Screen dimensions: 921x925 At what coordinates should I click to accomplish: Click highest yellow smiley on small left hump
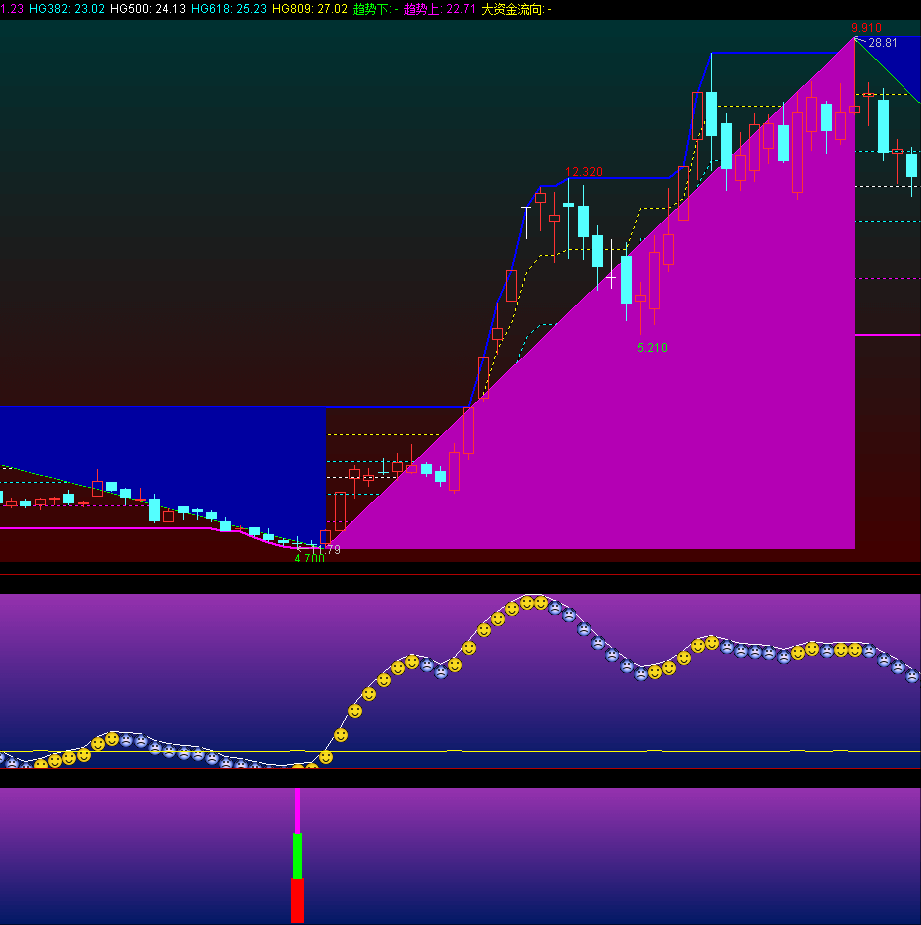(x=112, y=738)
